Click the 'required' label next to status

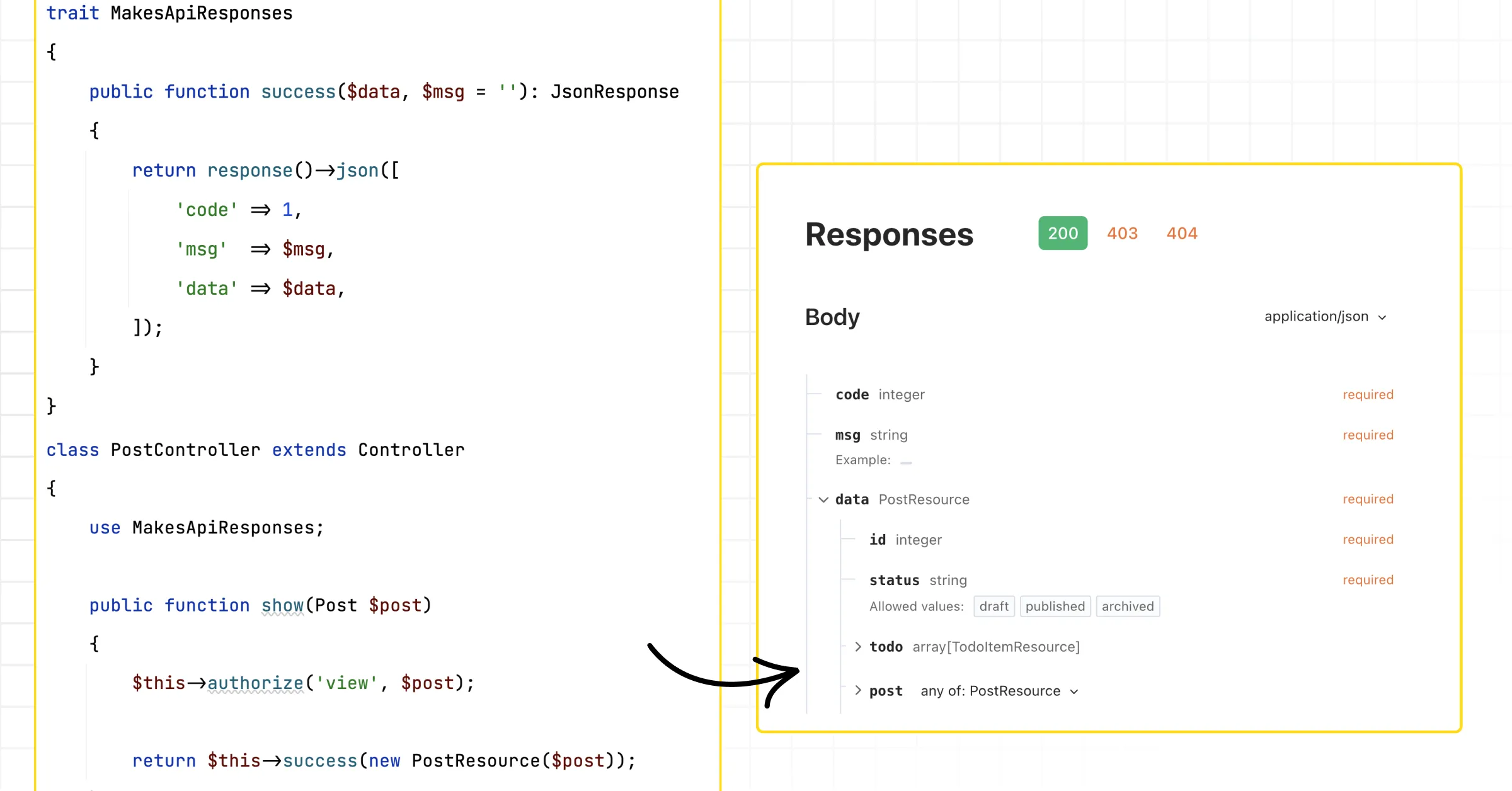pos(1368,580)
